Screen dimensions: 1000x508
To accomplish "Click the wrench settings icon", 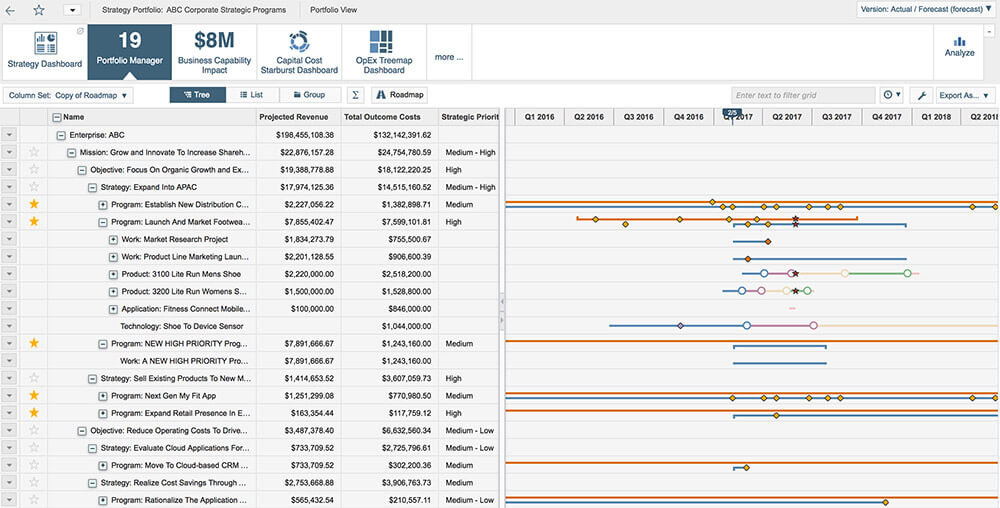I will pos(921,96).
